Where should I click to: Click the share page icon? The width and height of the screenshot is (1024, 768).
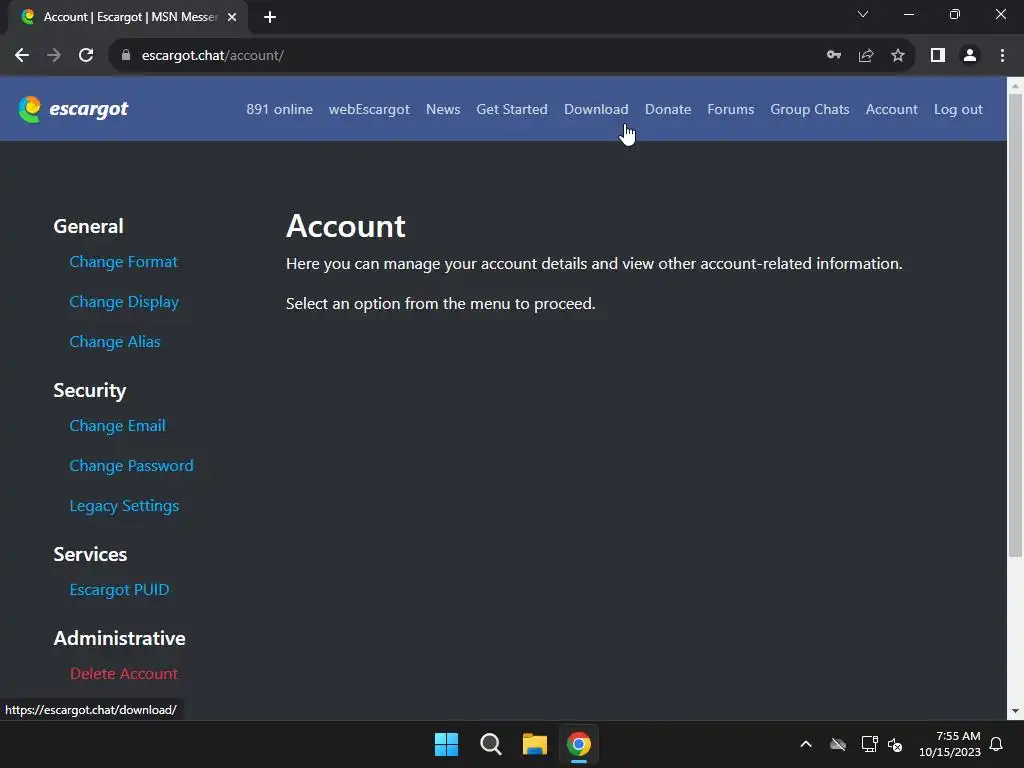pos(866,56)
